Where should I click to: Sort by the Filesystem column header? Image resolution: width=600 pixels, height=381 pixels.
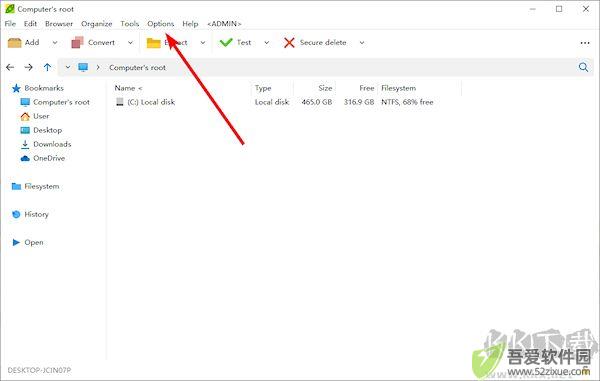[x=398, y=88]
